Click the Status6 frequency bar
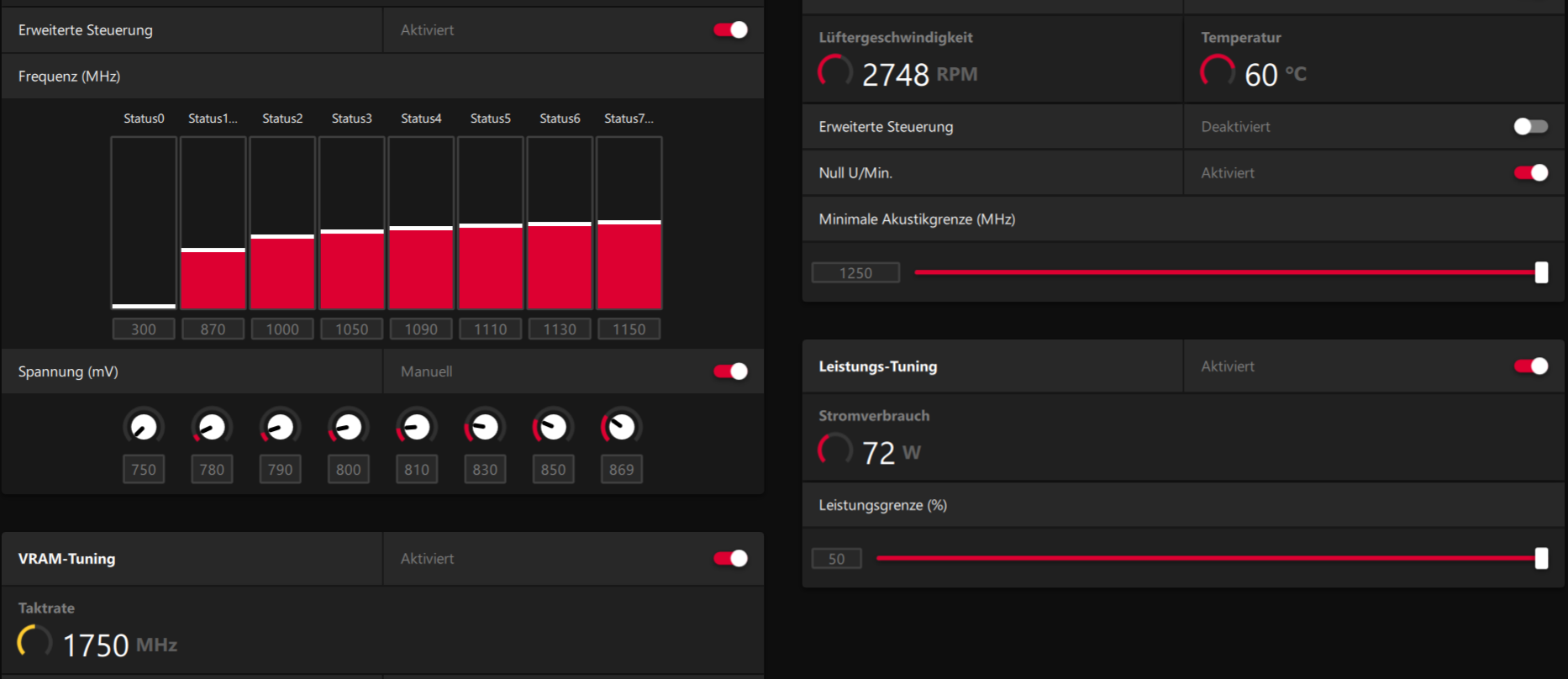The height and width of the screenshot is (679, 1568). 560,224
